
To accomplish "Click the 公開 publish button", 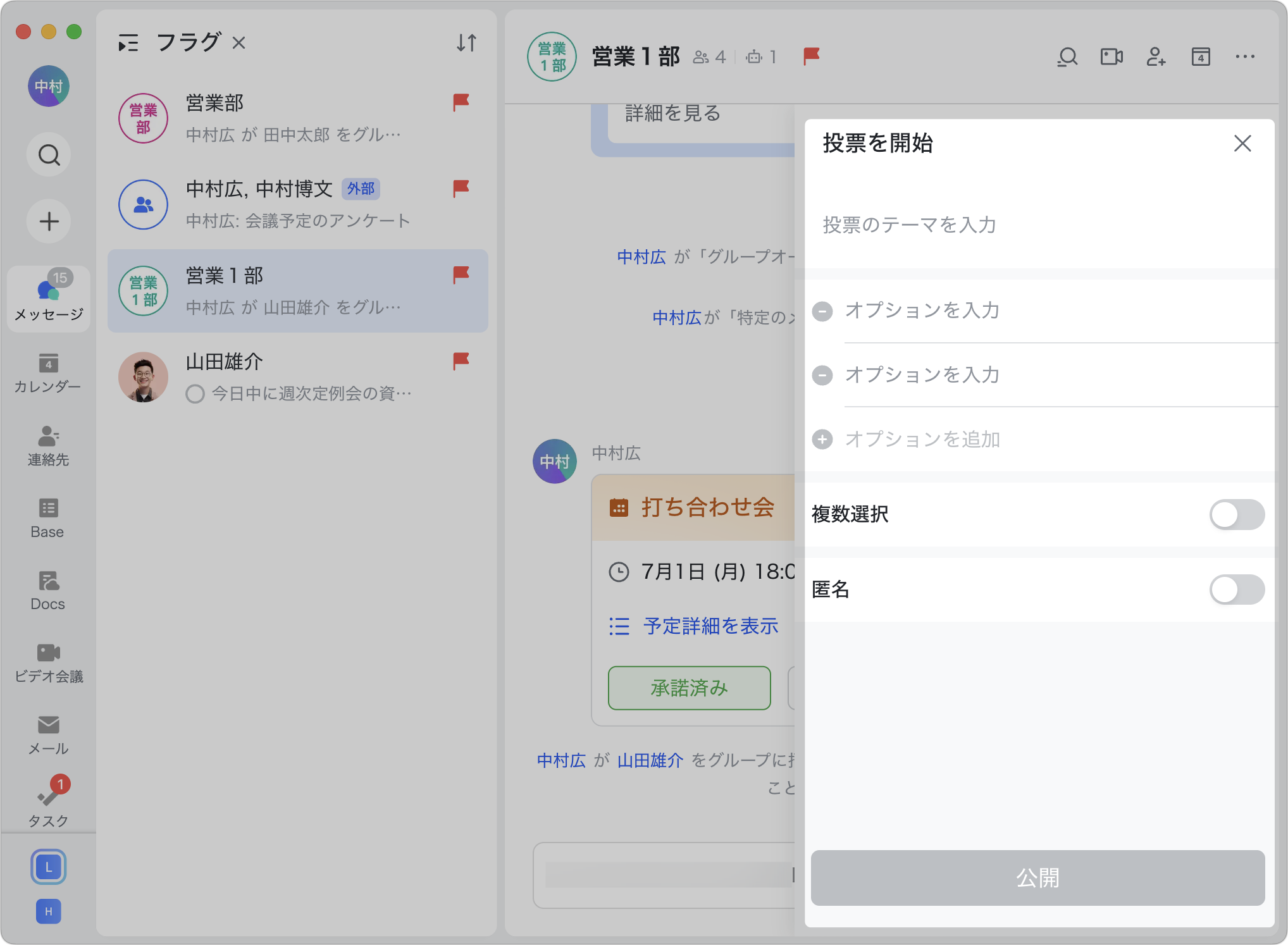I will pos(1037,877).
